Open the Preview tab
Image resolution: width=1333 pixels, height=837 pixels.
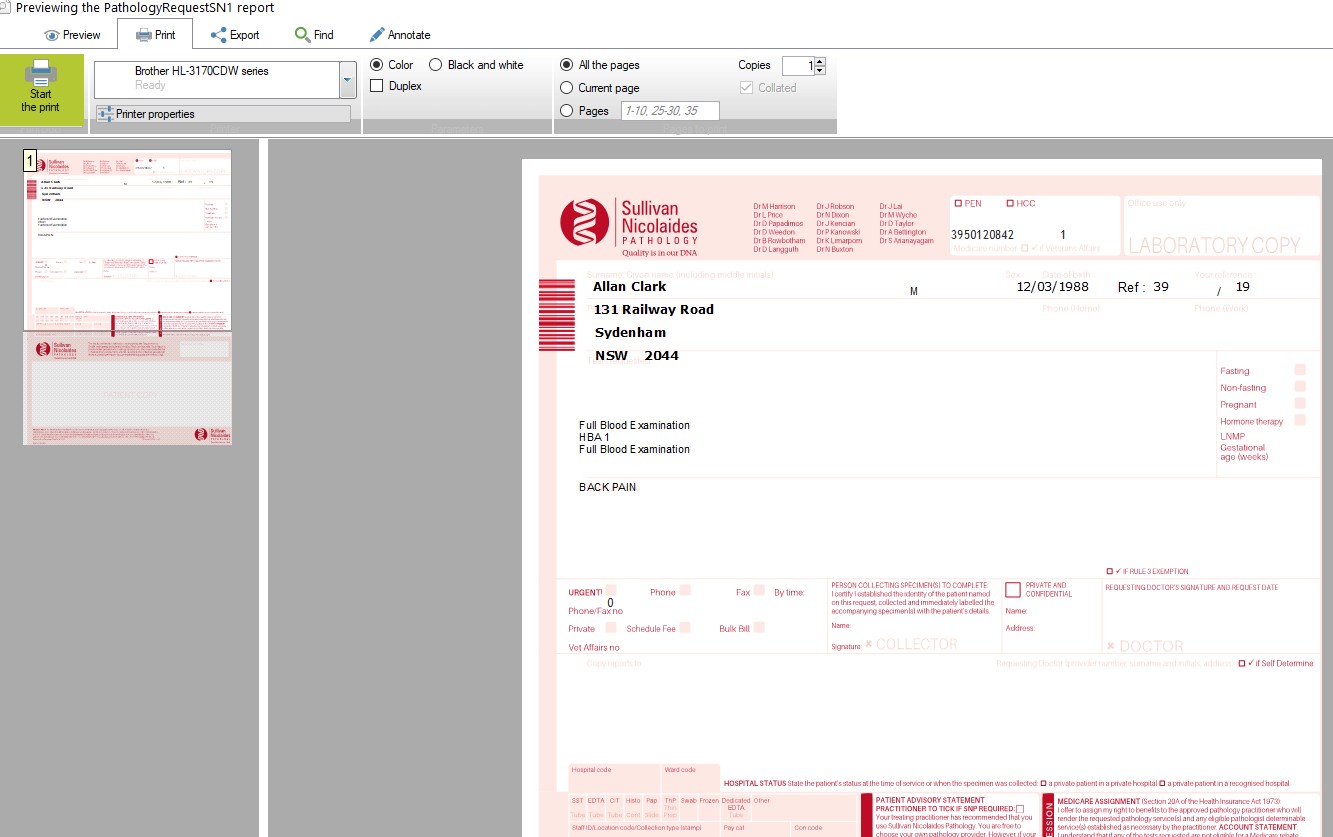(72, 35)
